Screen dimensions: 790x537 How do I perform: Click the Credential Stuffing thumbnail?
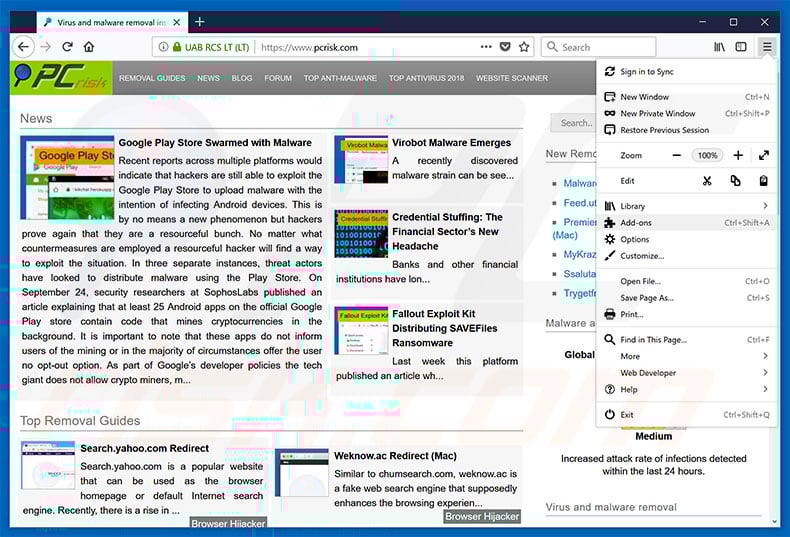(x=361, y=234)
